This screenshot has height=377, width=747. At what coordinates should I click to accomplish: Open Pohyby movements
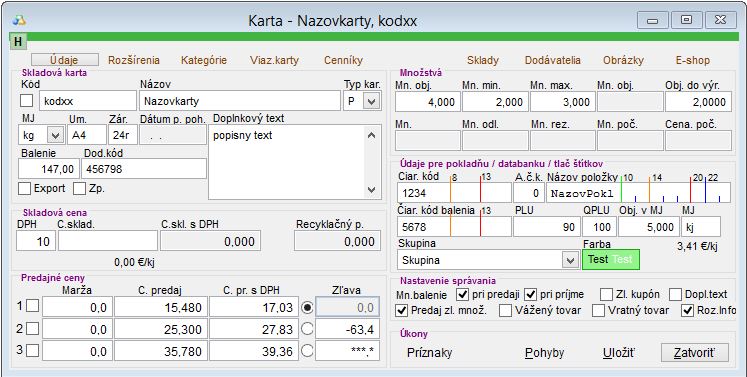545,353
